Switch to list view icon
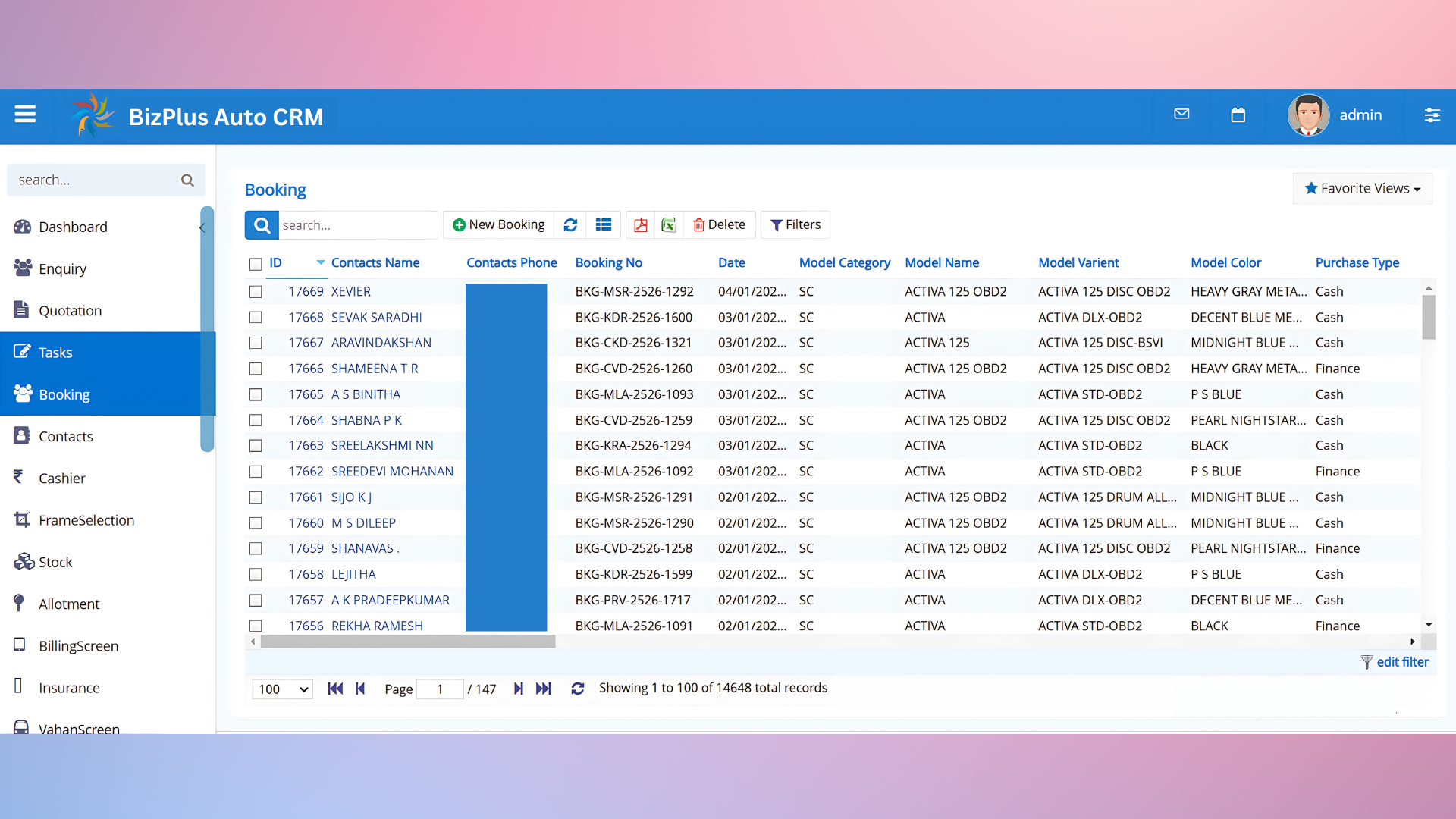The width and height of the screenshot is (1456, 819). click(x=604, y=225)
